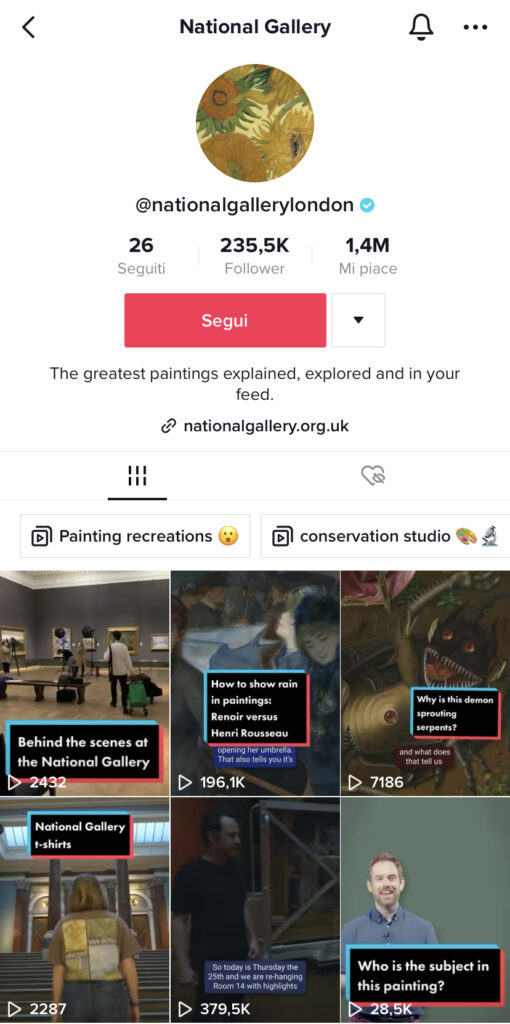Screen dimensions: 510x1024
Task: Tap the link chain icon beside website
Action: [x=168, y=426]
